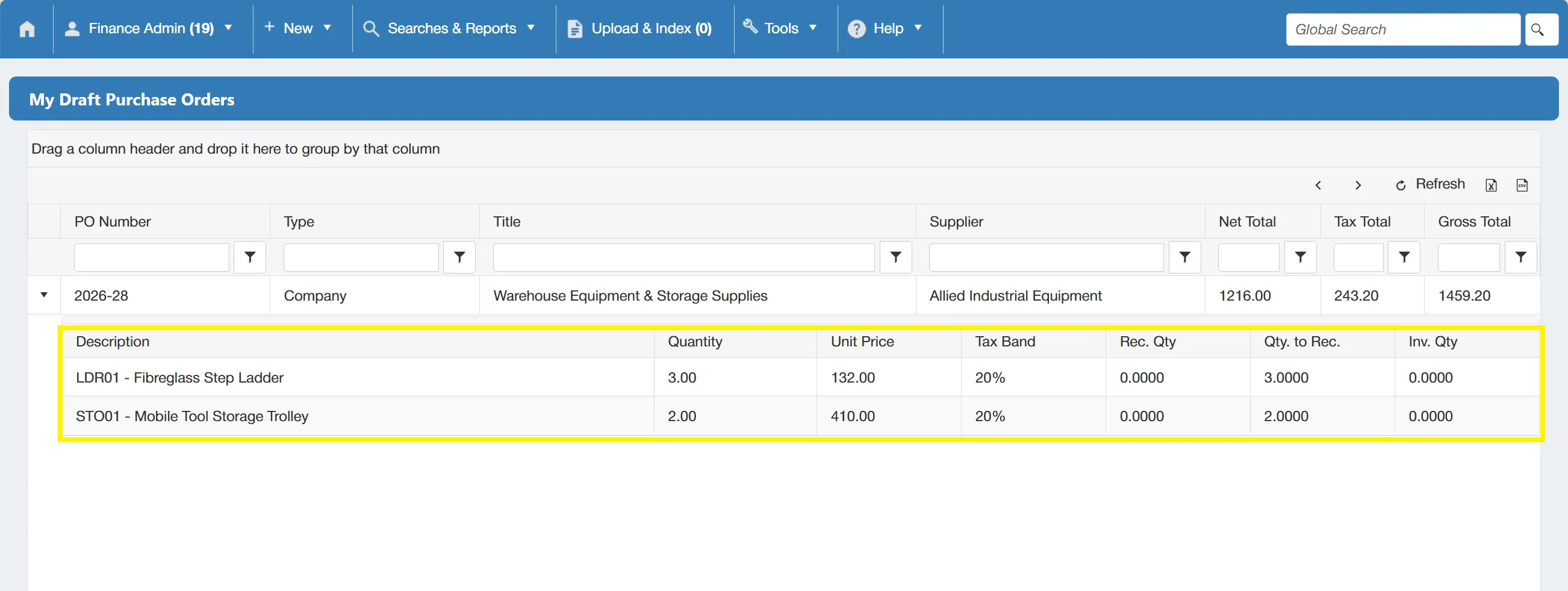Open the New dropdown menu
Screen dimensions: 1568x591
pyautogui.click(x=297, y=29)
